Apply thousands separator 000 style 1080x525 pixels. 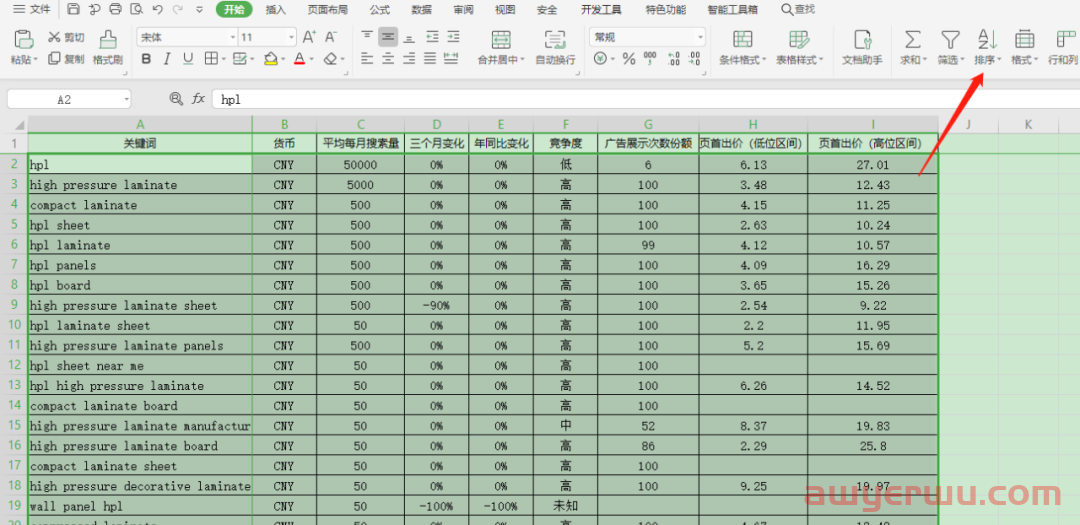[x=650, y=59]
